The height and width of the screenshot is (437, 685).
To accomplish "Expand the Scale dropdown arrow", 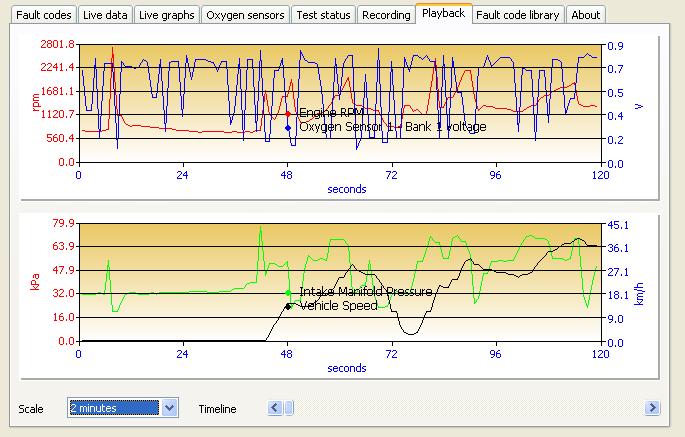I will [x=170, y=408].
